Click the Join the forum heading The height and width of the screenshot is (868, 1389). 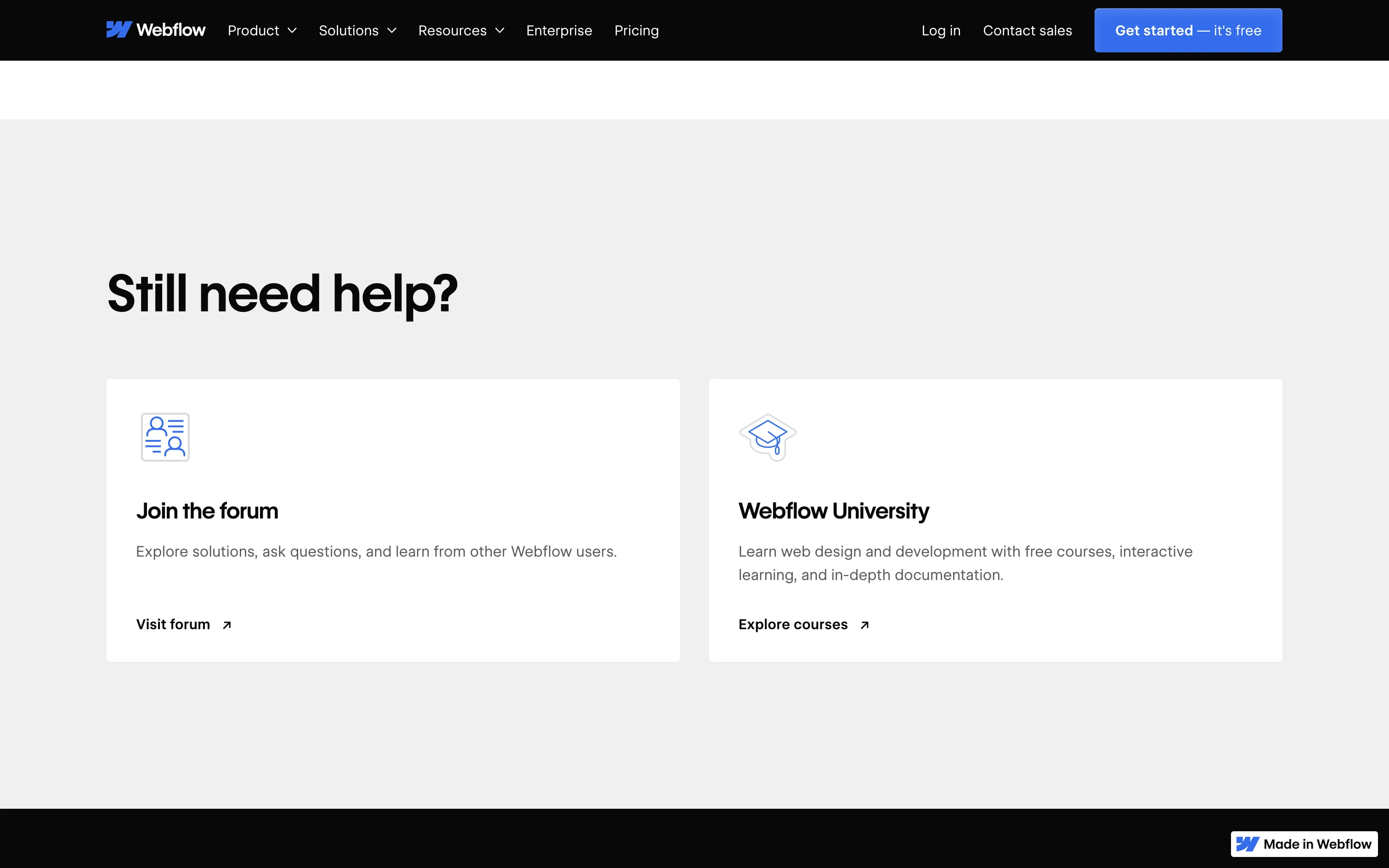click(x=207, y=510)
